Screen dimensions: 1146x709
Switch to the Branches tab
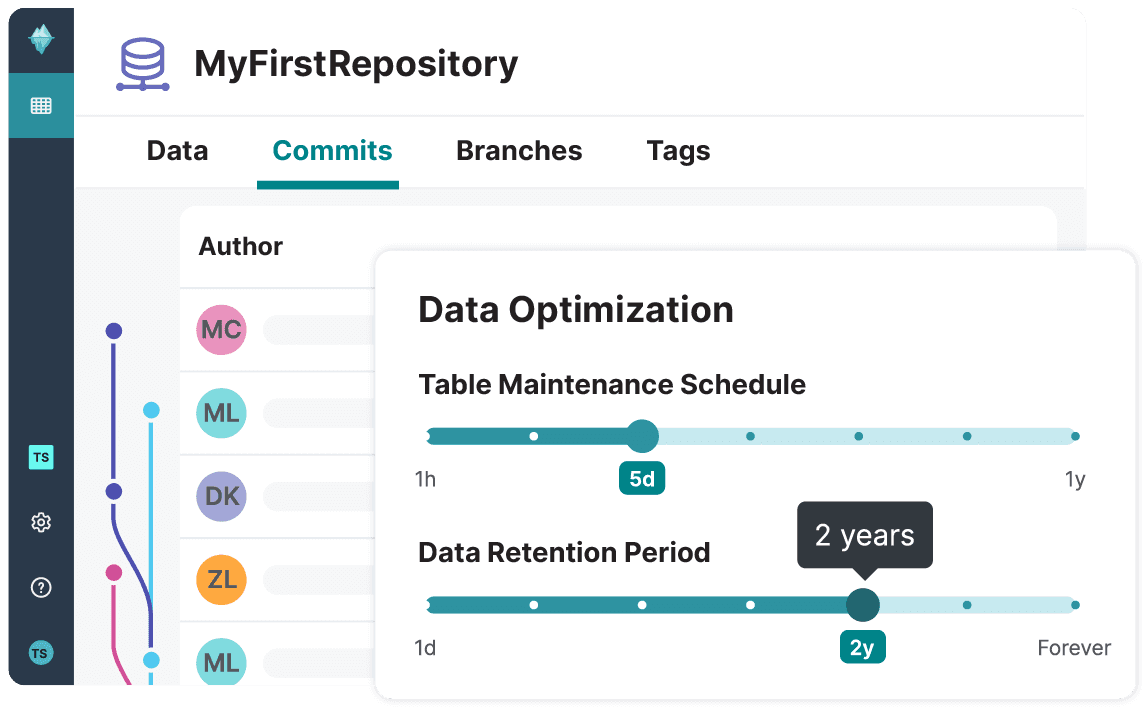(x=519, y=151)
